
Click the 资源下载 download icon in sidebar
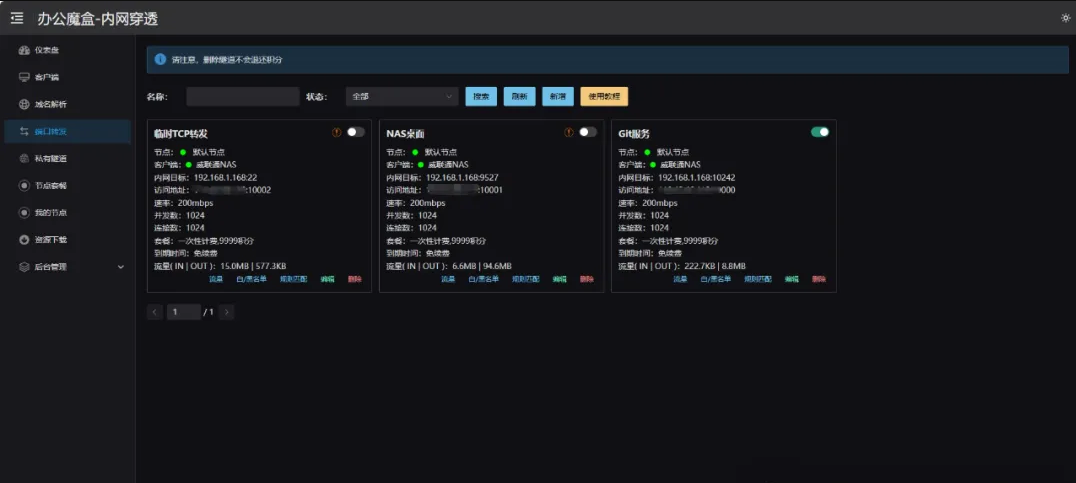(x=24, y=240)
